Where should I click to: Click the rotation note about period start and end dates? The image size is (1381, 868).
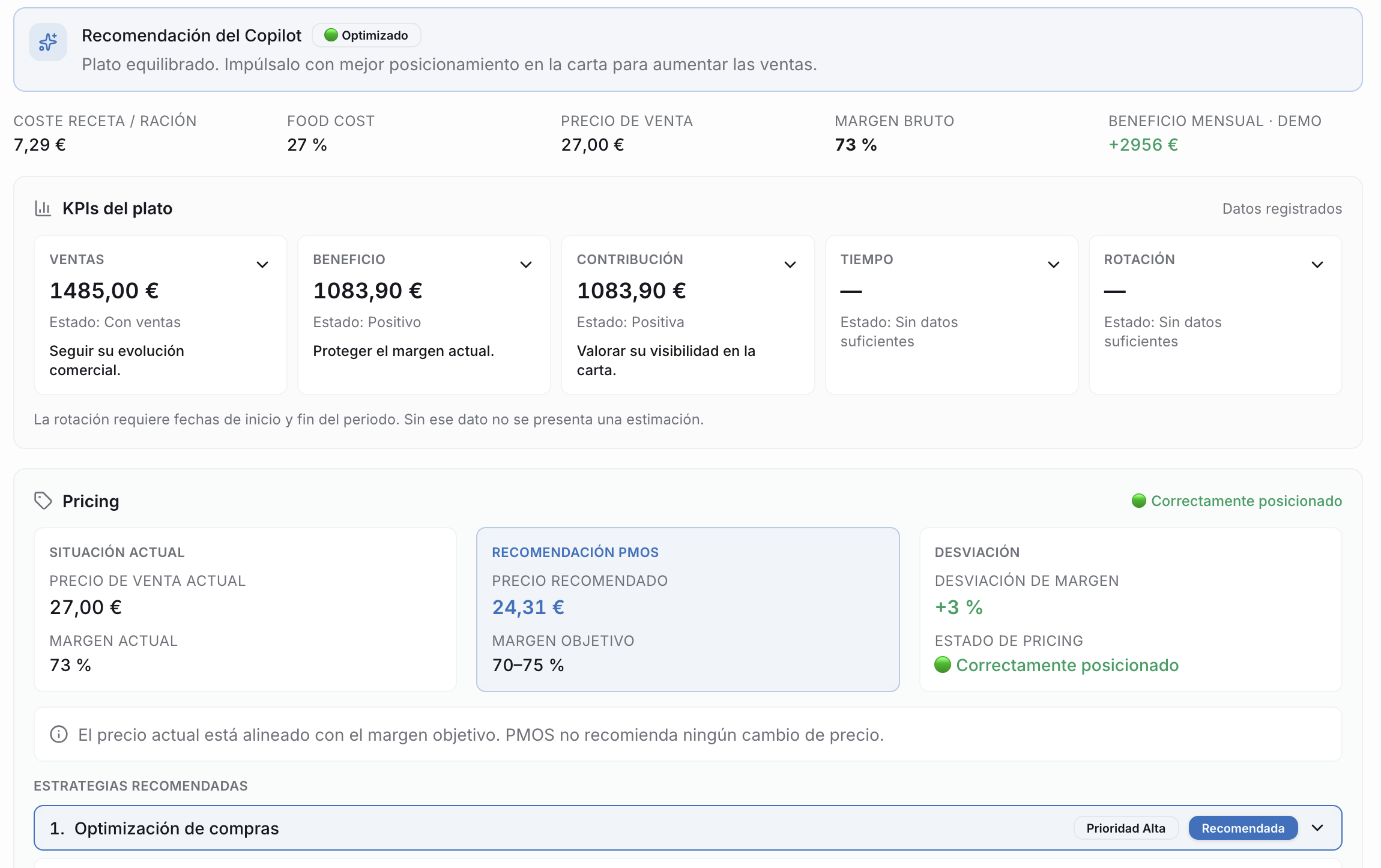pyautogui.click(x=369, y=419)
